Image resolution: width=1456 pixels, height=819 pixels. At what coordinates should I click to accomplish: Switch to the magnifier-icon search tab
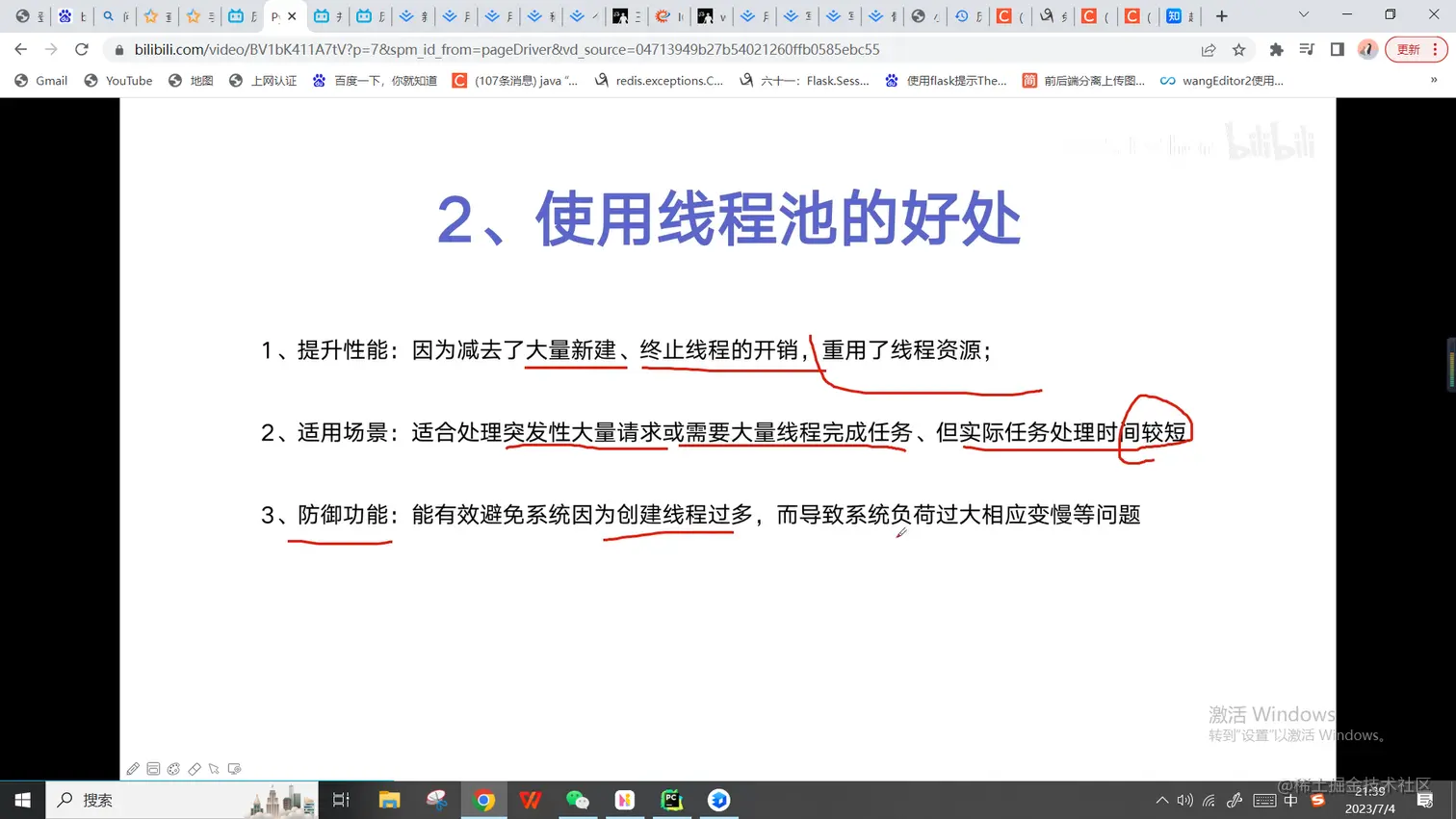point(115,16)
